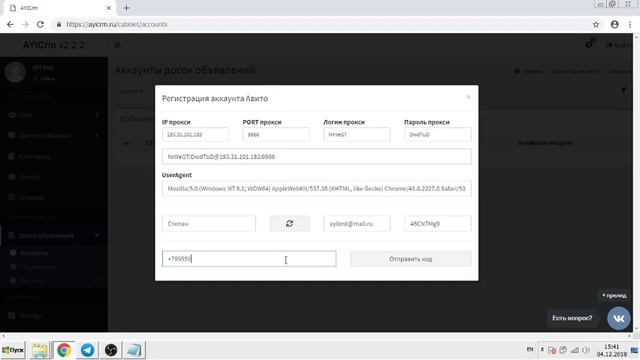Bookmark page with the star icon
Screen dimensions: 640x360
596,24
